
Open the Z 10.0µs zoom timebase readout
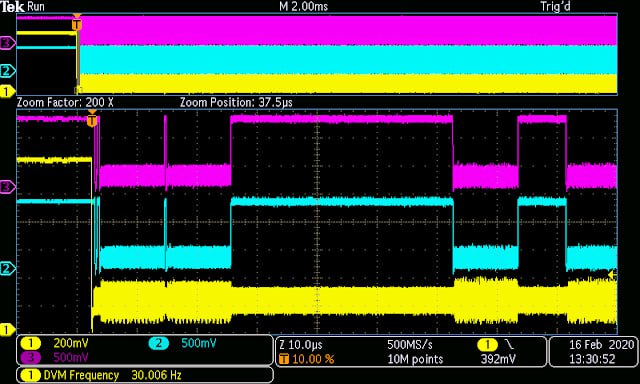tap(301, 345)
